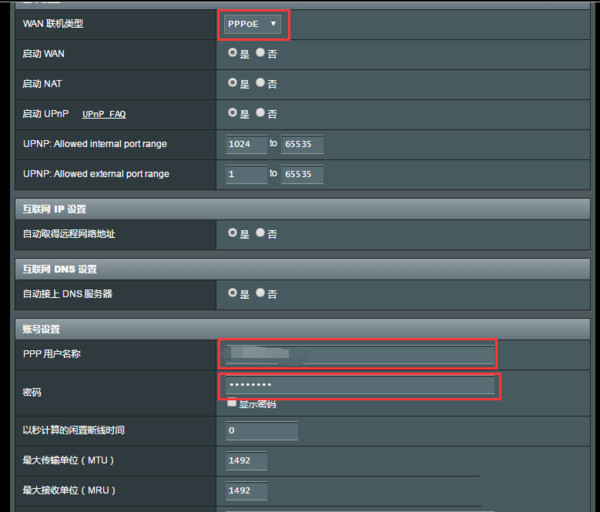Select 否 for 自动取得远程网络地址
Viewport: 600px width, 512px height.
260,233
